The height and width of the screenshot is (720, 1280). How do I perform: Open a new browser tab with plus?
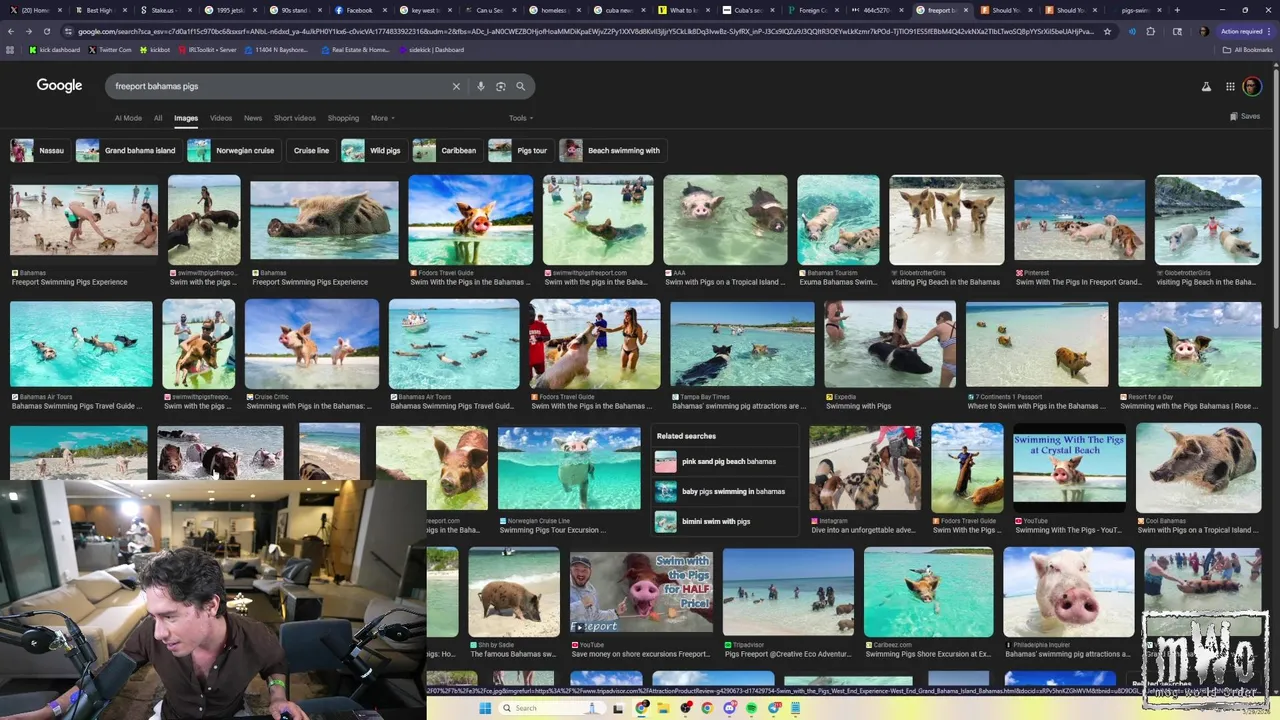pyautogui.click(x=1177, y=10)
